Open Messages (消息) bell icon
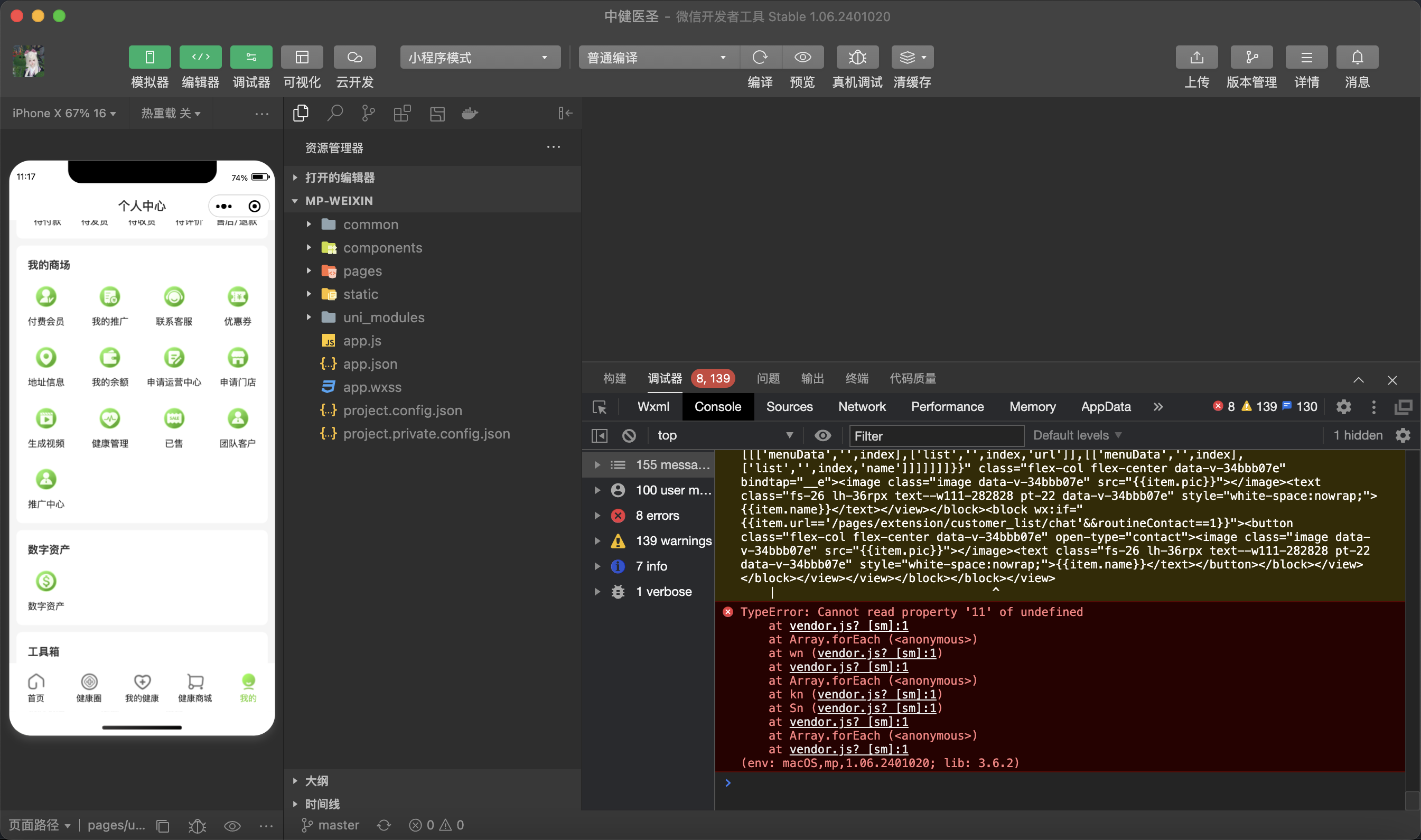The height and width of the screenshot is (840, 1421). 1357,57
